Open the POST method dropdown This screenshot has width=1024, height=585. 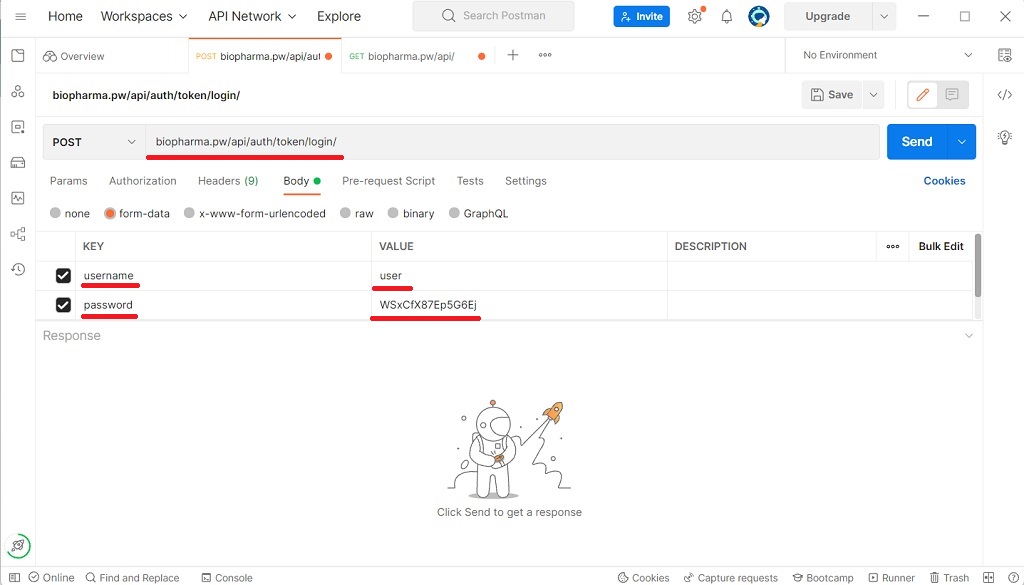pyautogui.click(x=95, y=142)
